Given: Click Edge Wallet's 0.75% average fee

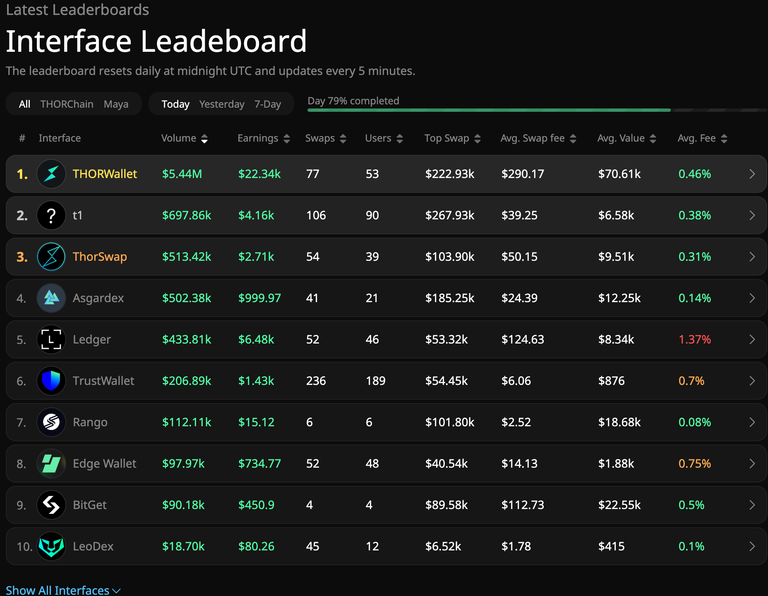Looking at the screenshot, I should pyautogui.click(x=695, y=463).
